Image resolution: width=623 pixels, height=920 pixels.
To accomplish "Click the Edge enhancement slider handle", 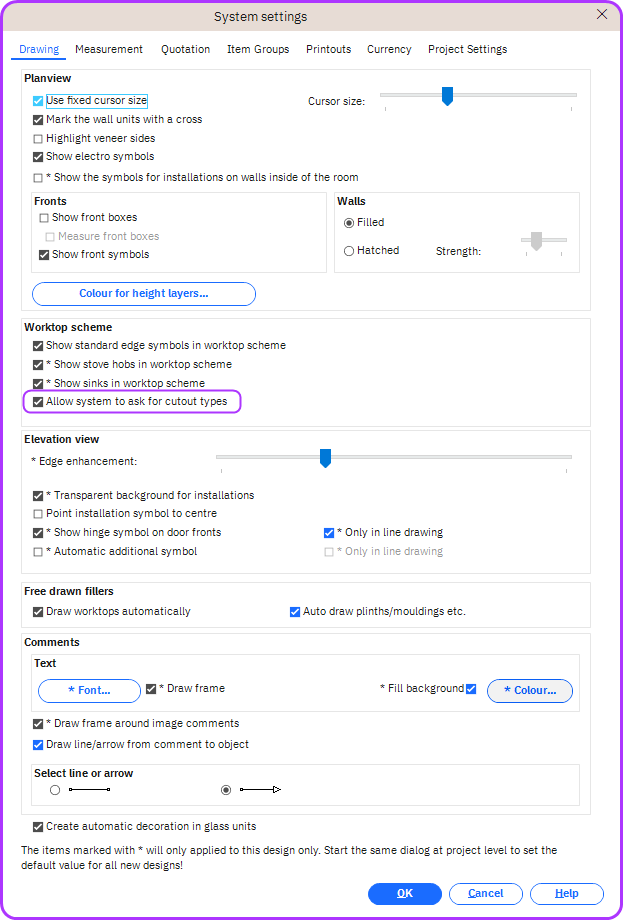I will (x=325, y=458).
